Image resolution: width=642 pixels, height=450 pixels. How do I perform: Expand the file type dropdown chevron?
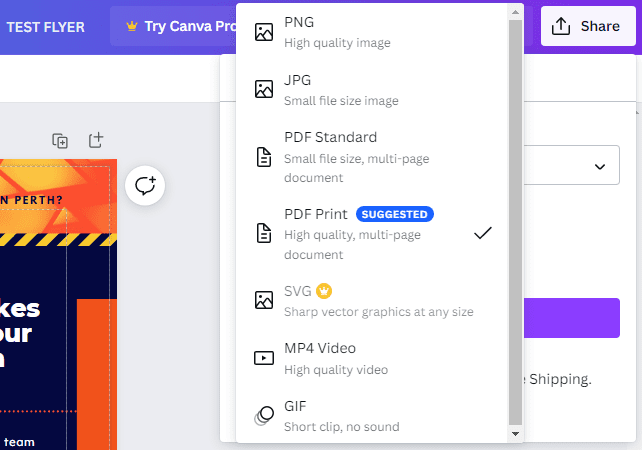tap(600, 167)
